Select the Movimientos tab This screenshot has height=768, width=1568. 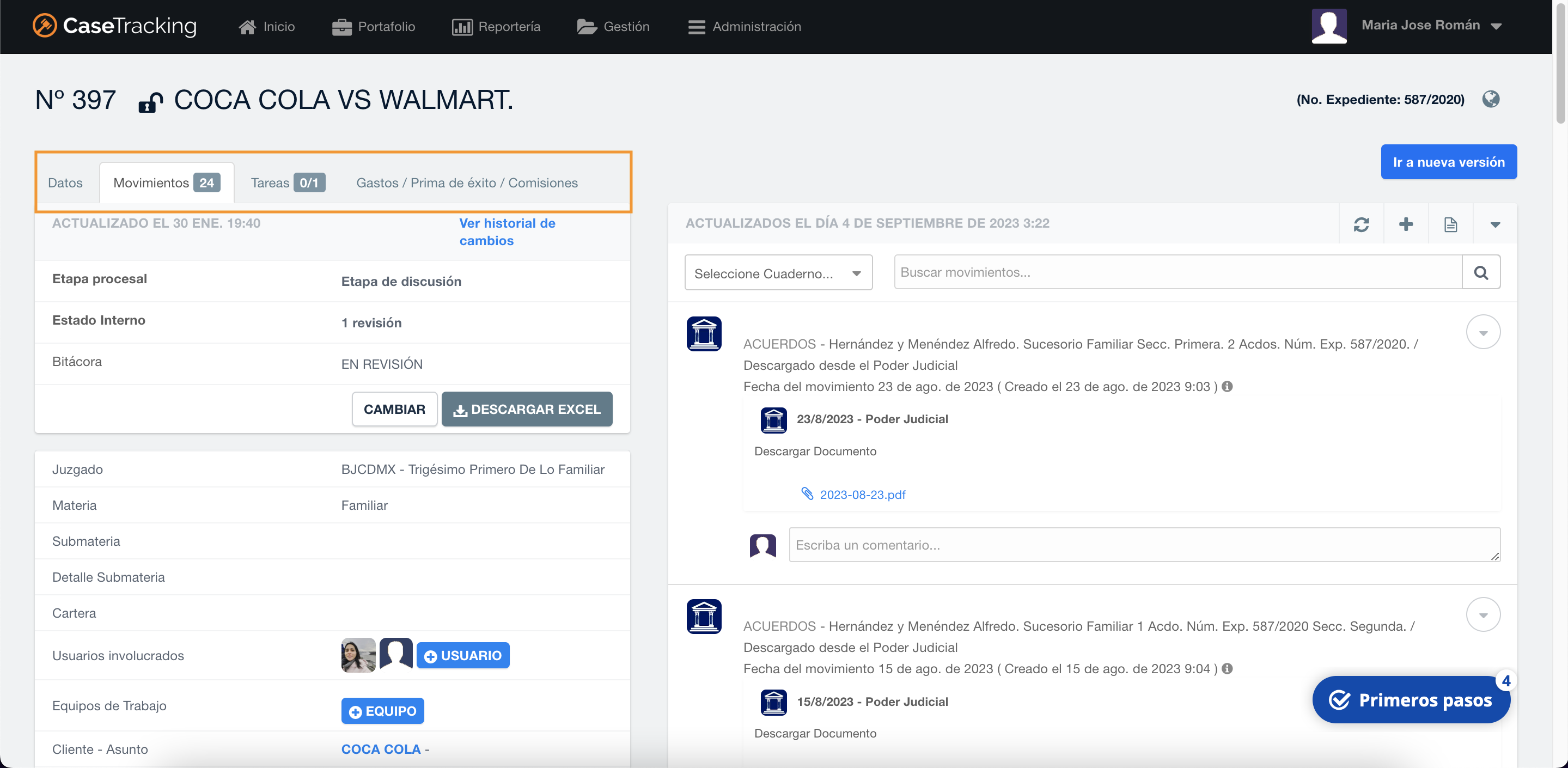pyautogui.click(x=167, y=182)
